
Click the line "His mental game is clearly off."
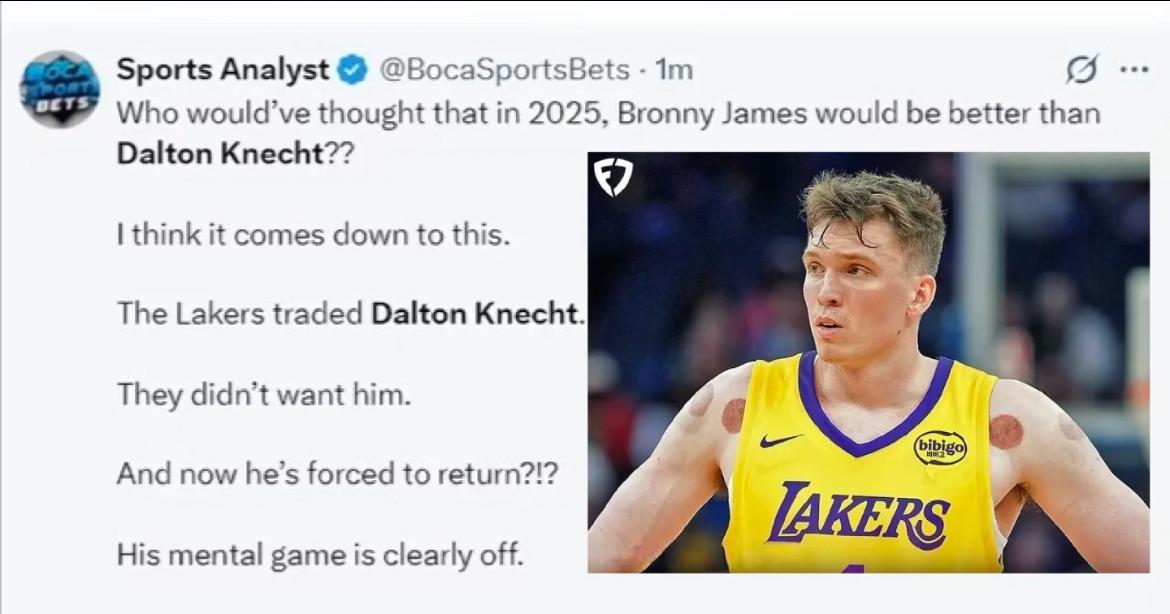click(320, 553)
